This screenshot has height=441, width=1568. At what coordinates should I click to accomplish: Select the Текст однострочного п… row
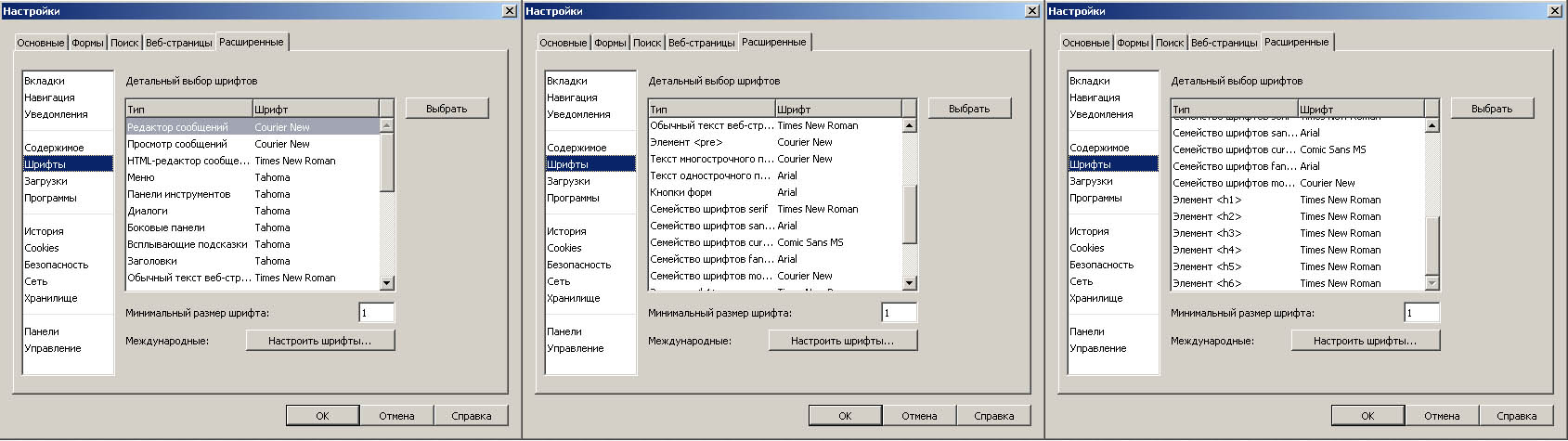775,175
